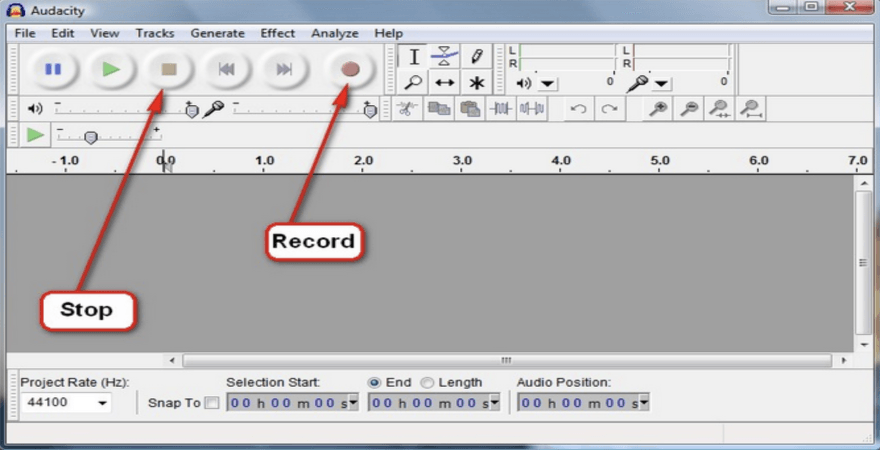Open the Edit menu
Image resolution: width=880 pixels, height=450 pixels.
[63, 33]
